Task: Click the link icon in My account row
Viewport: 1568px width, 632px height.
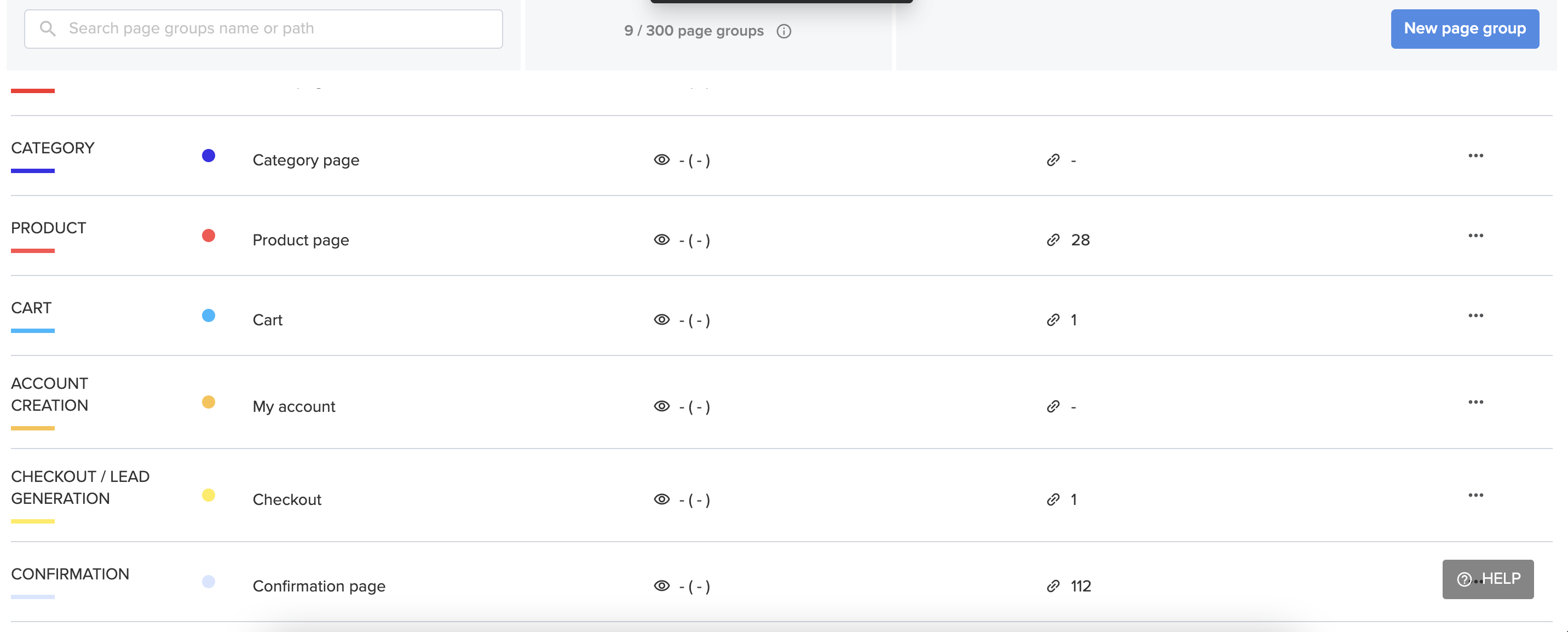Action: (1053, 406)
